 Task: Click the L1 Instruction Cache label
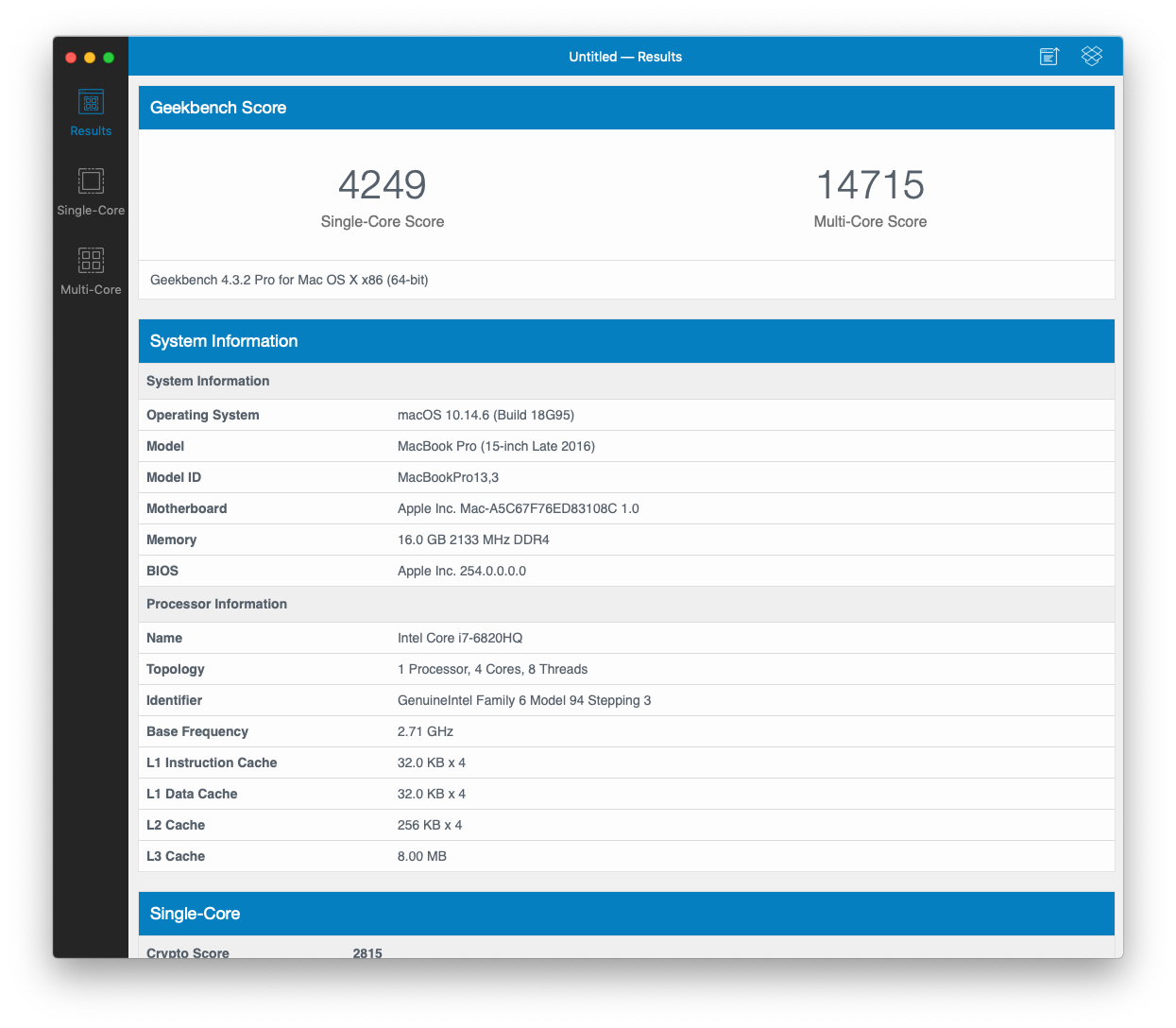(x=212, y=762)
